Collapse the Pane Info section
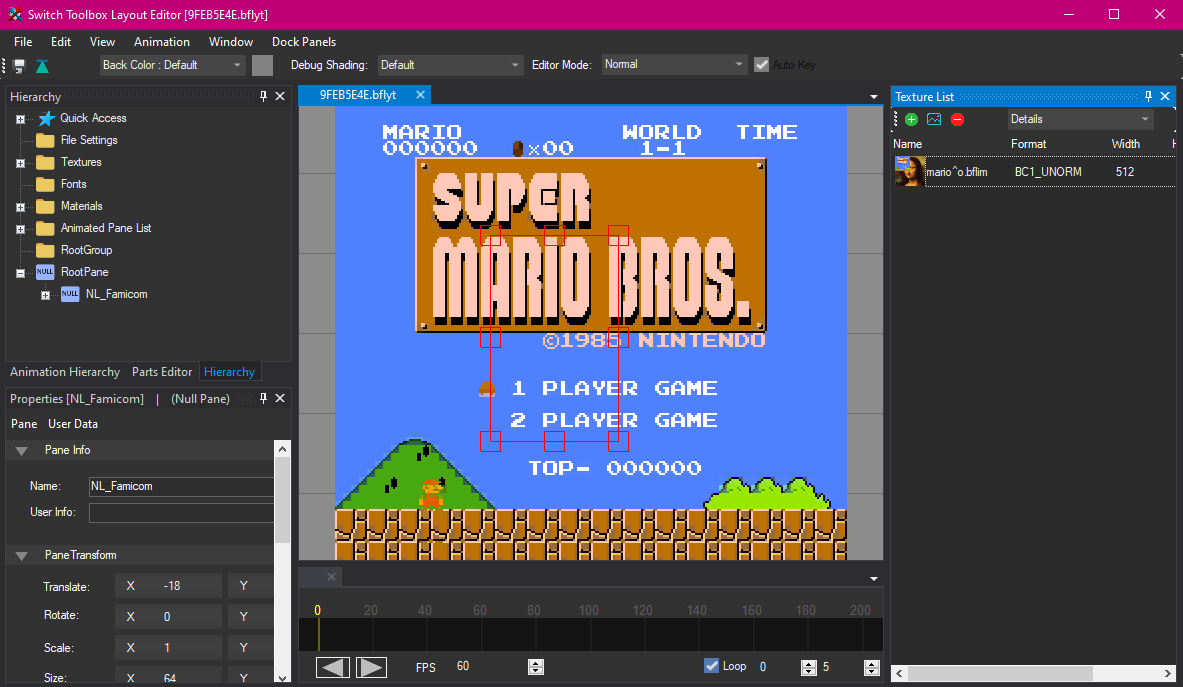Viewport: 1183px width, 687px height. pyautogui.click(x=21, y=451)
